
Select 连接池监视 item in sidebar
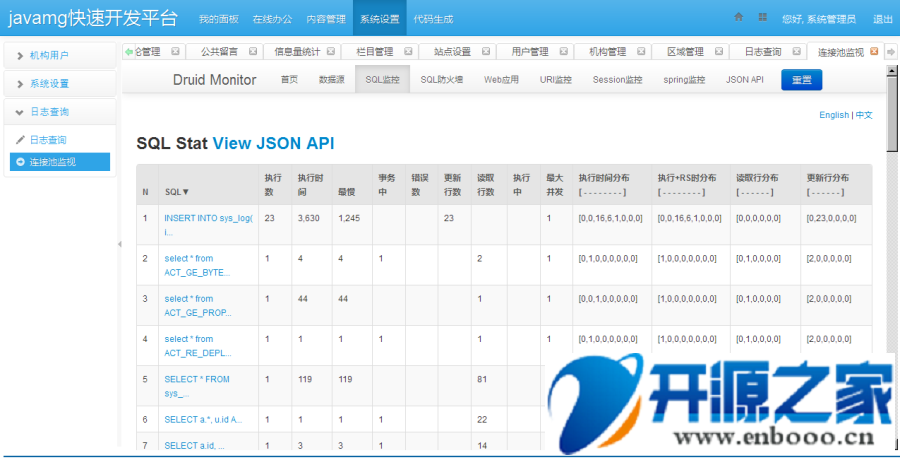pyautogui.click(x=60, y=162)
